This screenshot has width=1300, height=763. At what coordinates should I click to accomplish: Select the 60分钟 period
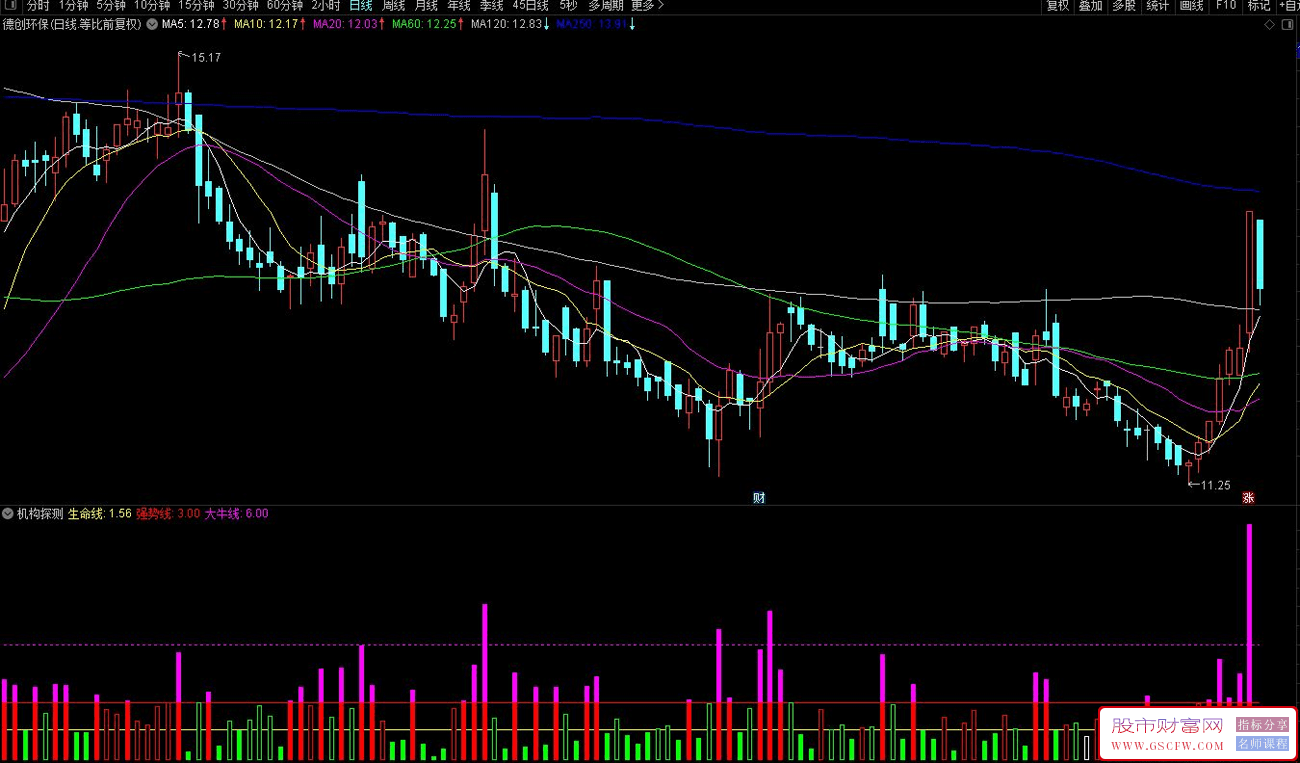tap(284, 6)
